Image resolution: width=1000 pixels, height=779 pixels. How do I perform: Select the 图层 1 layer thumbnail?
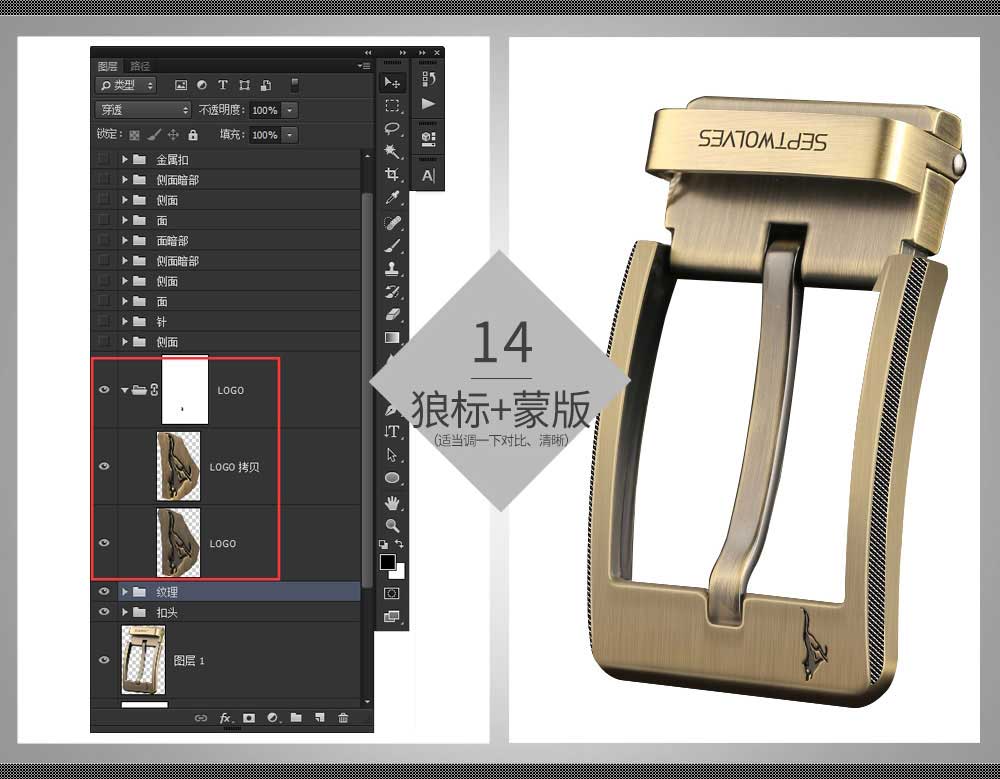pyautogui.click(x=143, y=660)
